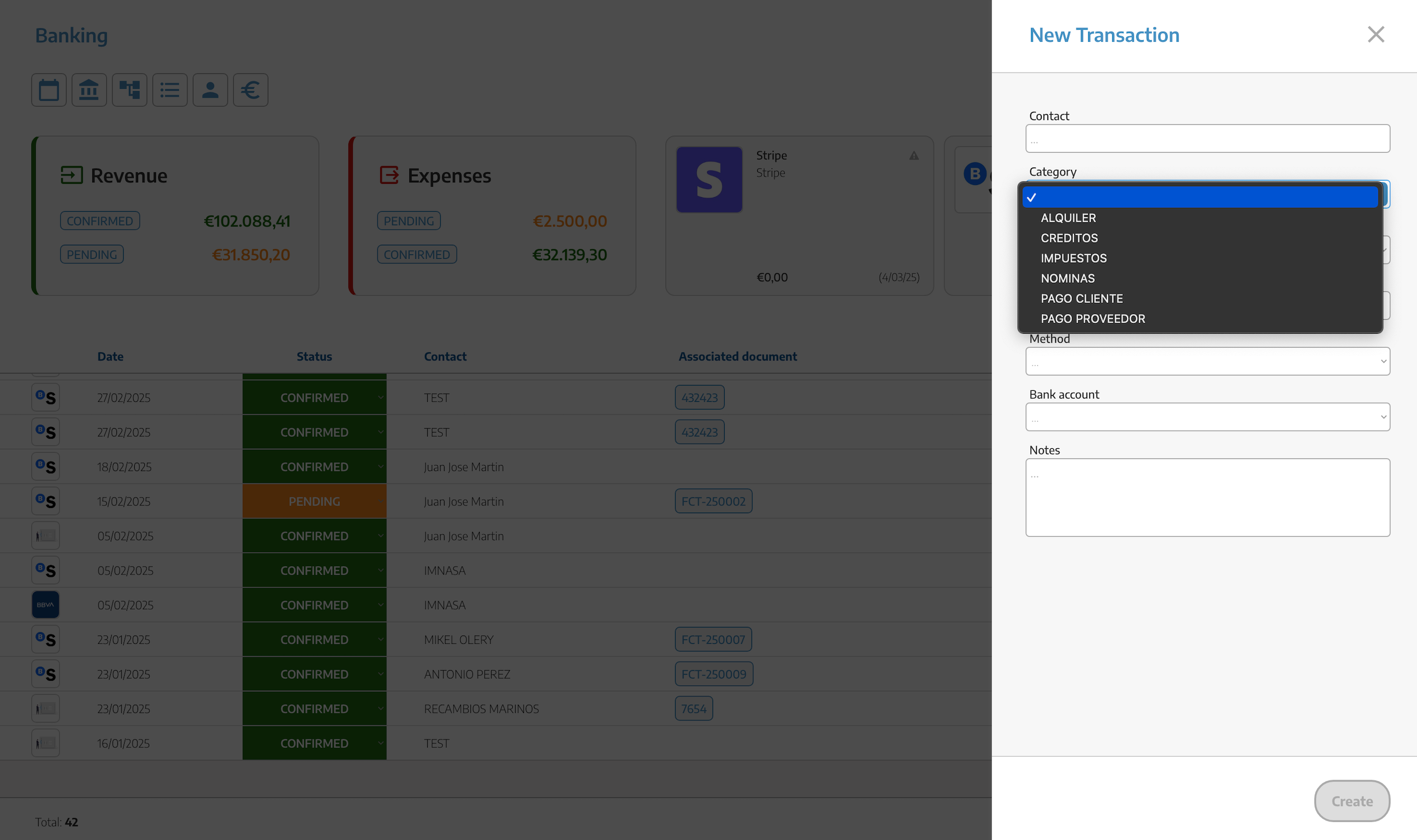The width and height of the screenshot is (1417, 840).
Task: Click the Contact input field
Action: click(1207, 139)
